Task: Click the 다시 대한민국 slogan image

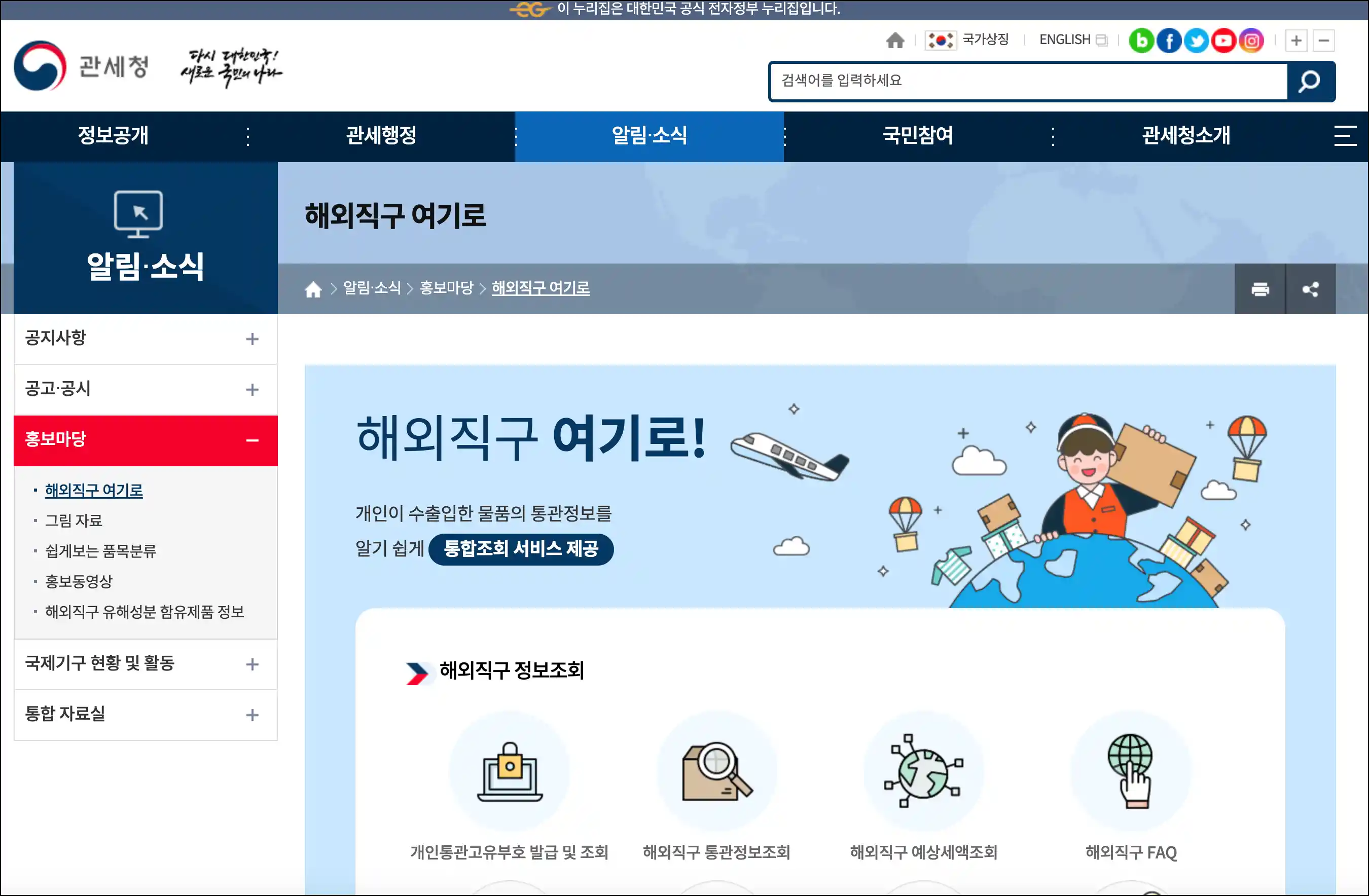Action: [231, 68]
